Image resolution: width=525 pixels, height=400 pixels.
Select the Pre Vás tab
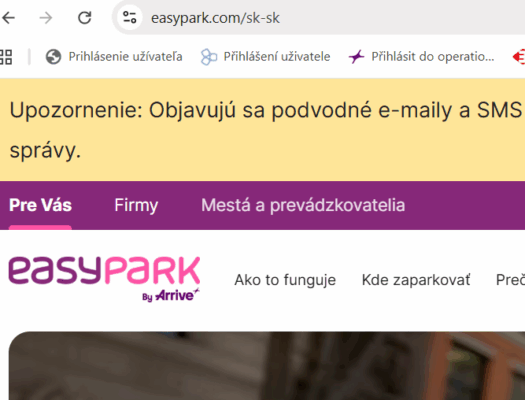coord(40,205)
